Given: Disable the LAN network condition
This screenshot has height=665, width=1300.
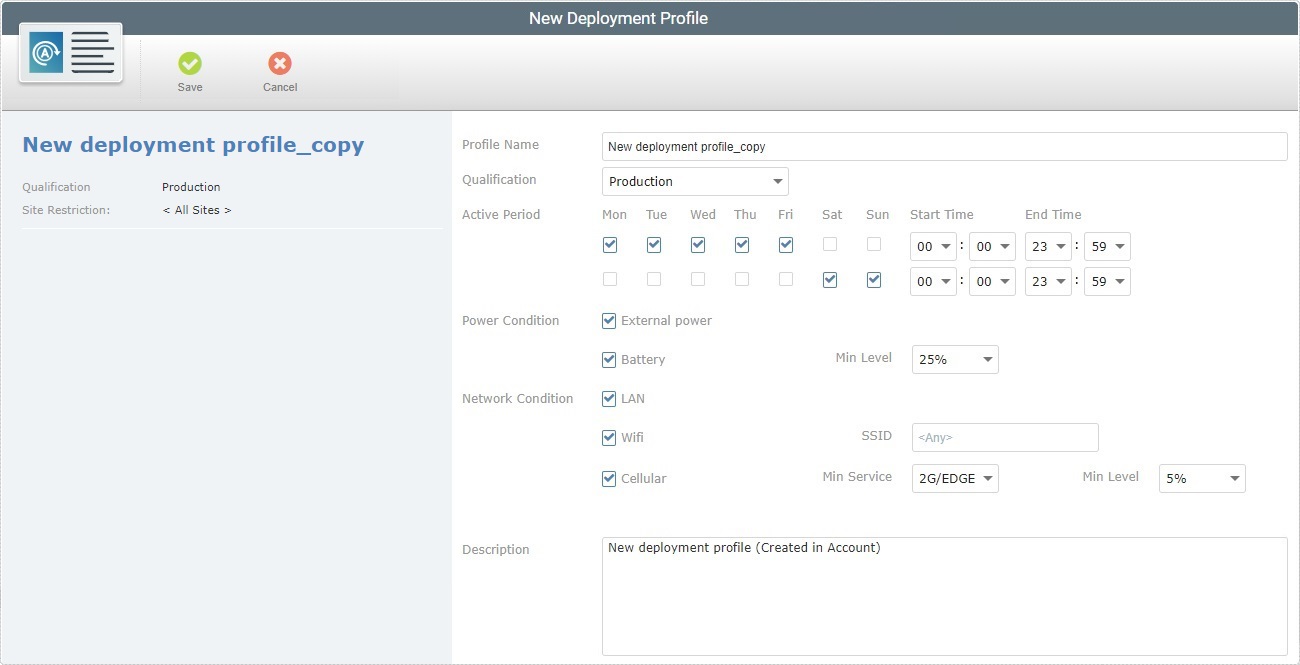Looking at the screenshot, I should click(x=608, y=398).
